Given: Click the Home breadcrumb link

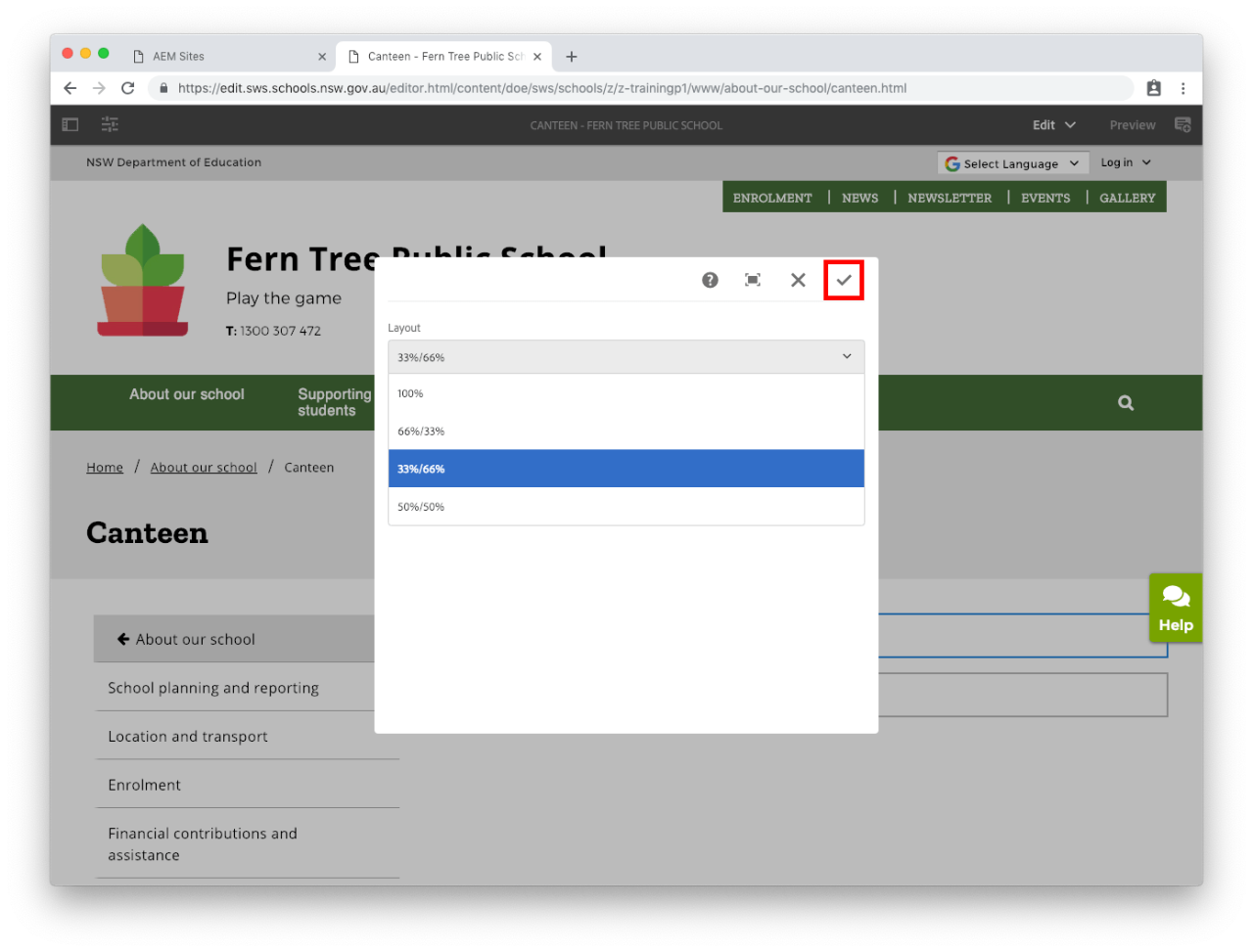Looking at the screenshot, I should click(x=105, y=468).
